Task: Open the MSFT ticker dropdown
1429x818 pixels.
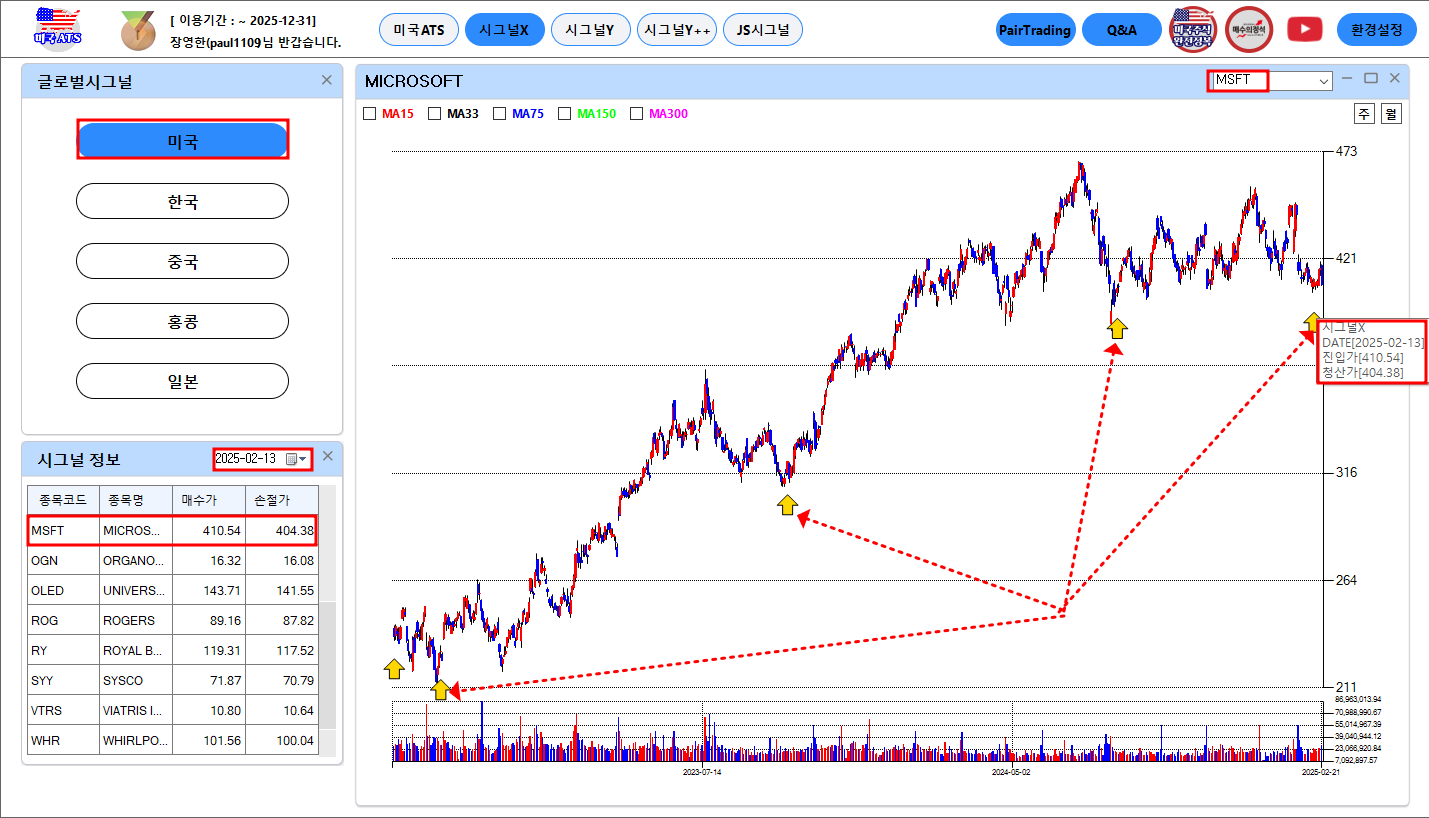Action: click(x=1324, y=80)
